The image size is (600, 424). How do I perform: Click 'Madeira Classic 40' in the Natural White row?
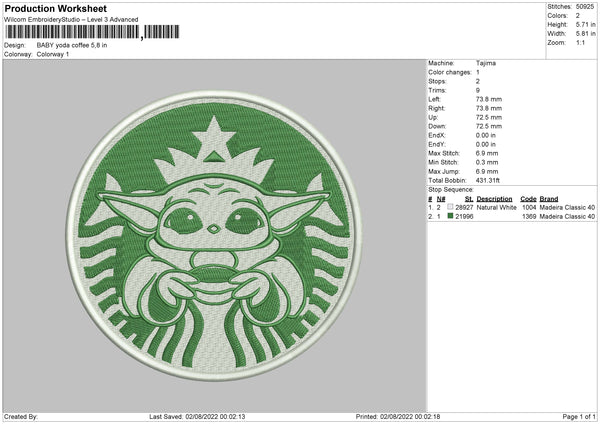point(567,207)
